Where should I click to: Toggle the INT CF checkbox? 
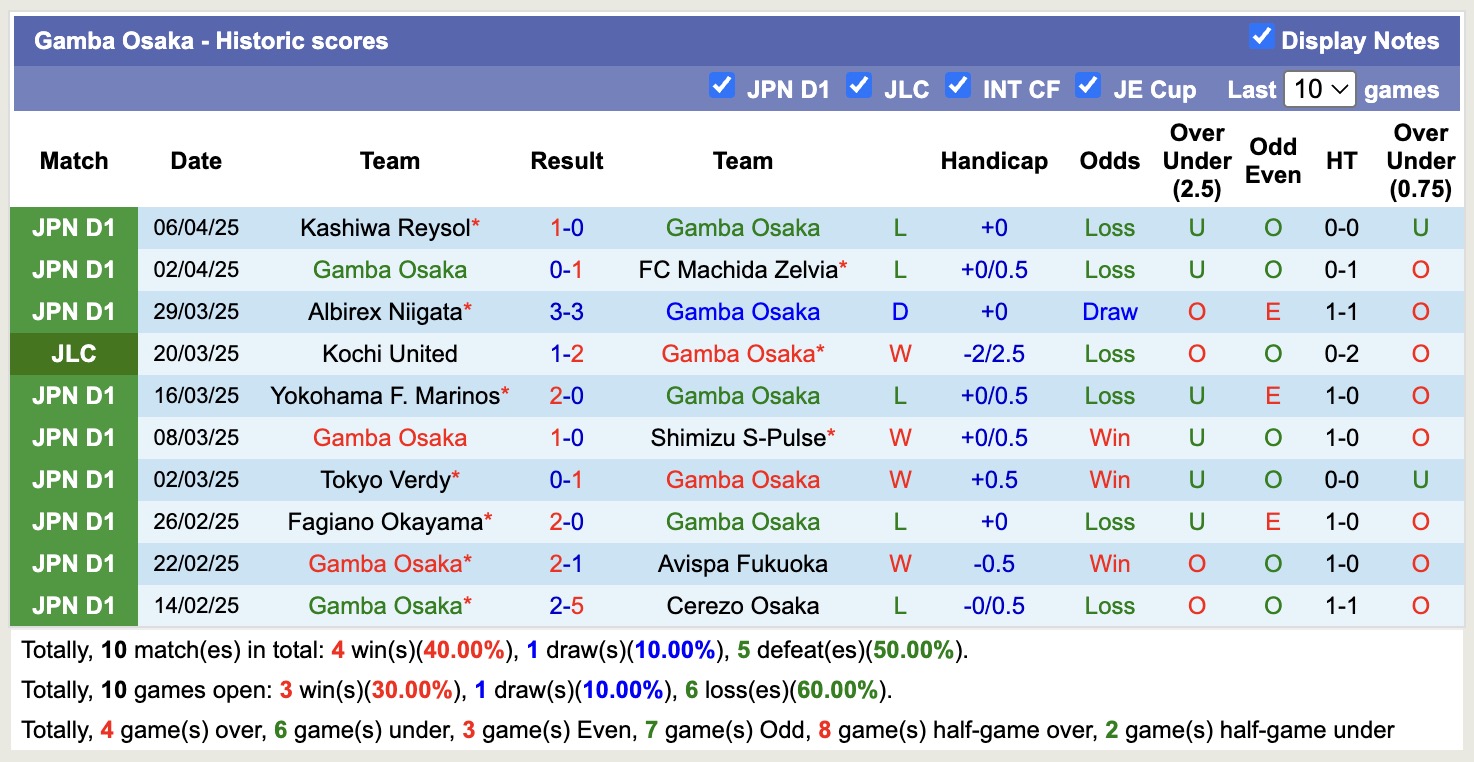pos(958,86)
